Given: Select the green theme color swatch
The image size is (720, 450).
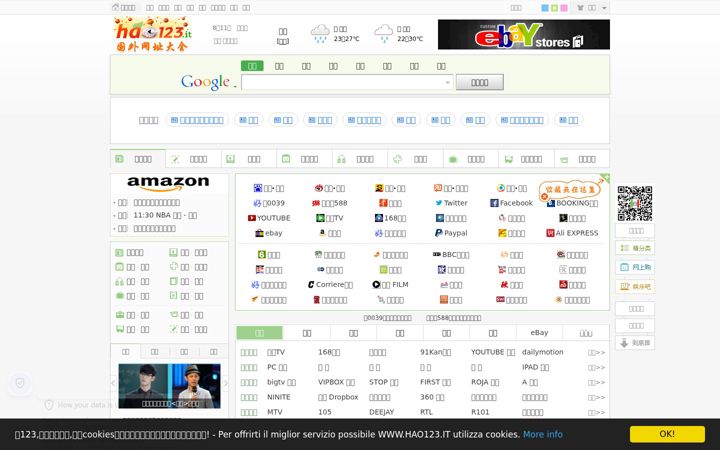Looking at the screenshot, I should [x=554, y=8].
